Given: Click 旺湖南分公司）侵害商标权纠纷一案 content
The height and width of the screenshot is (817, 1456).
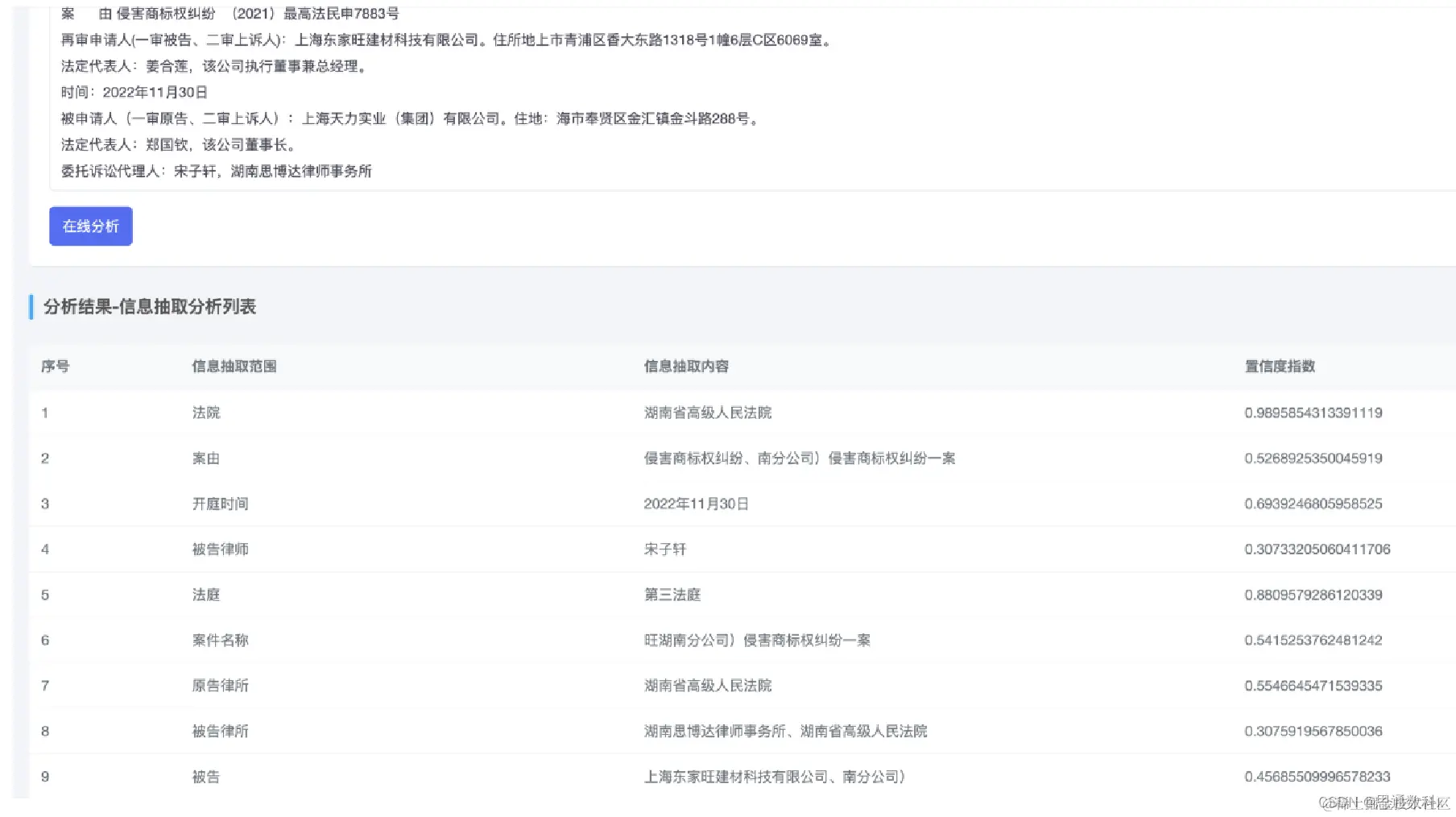Looking at the screenshot, I should coord(757,641).
